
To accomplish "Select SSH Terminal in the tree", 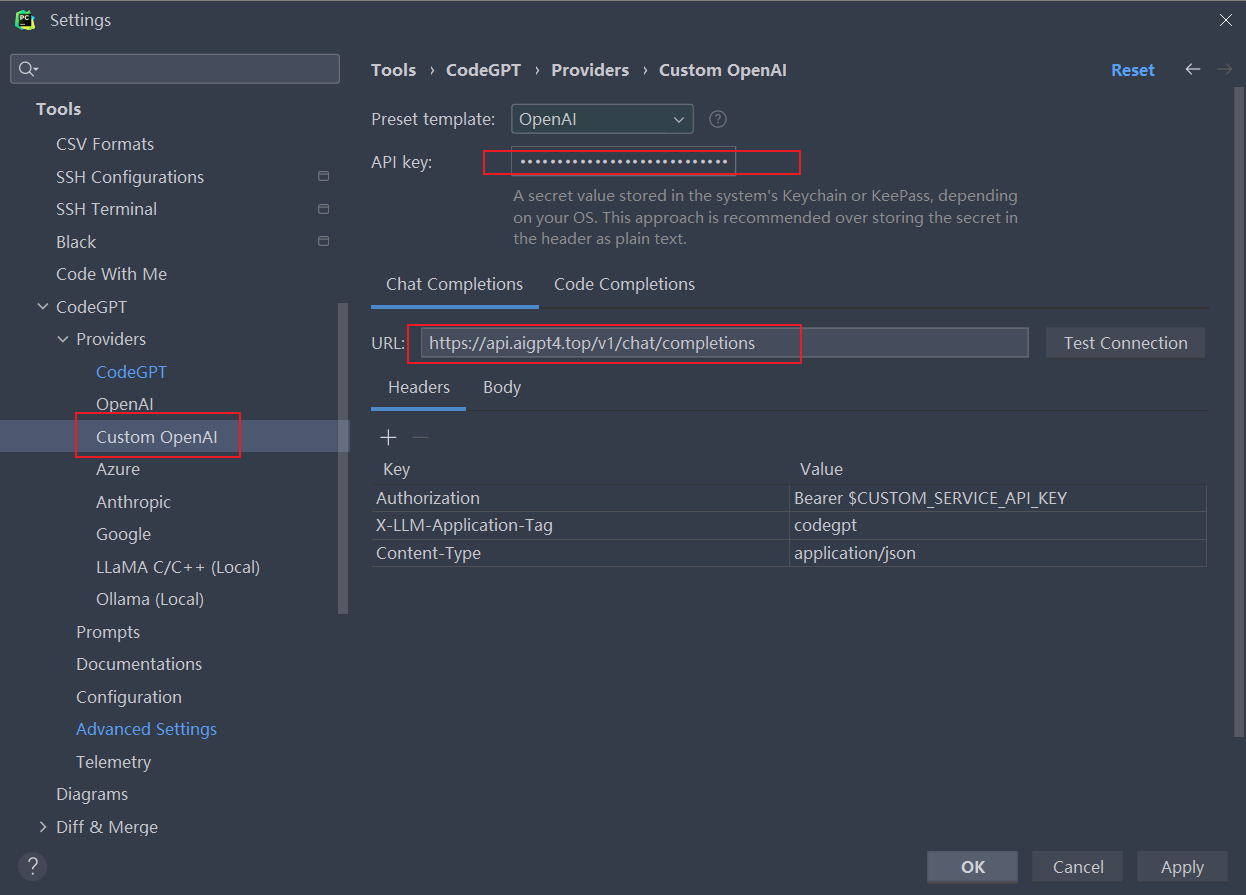I will tap(106, 209).
